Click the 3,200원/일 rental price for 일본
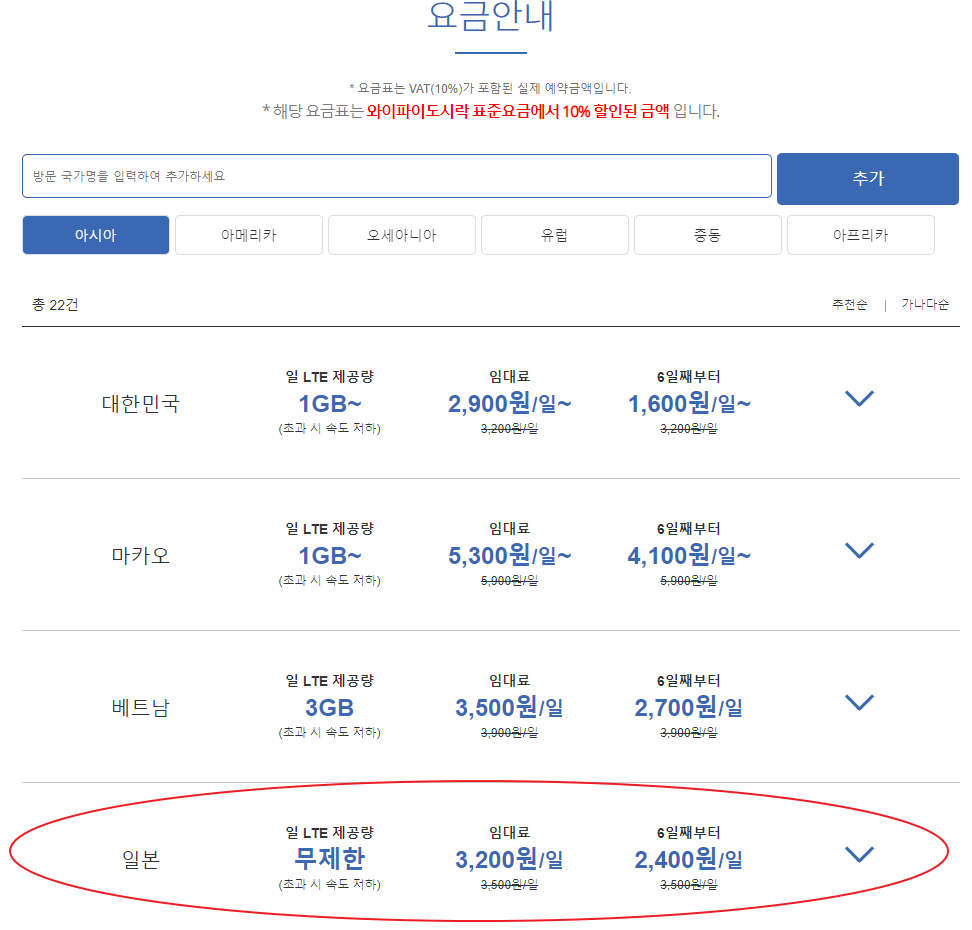This screenshot has width=972, height=930. (x=510, y=859)
